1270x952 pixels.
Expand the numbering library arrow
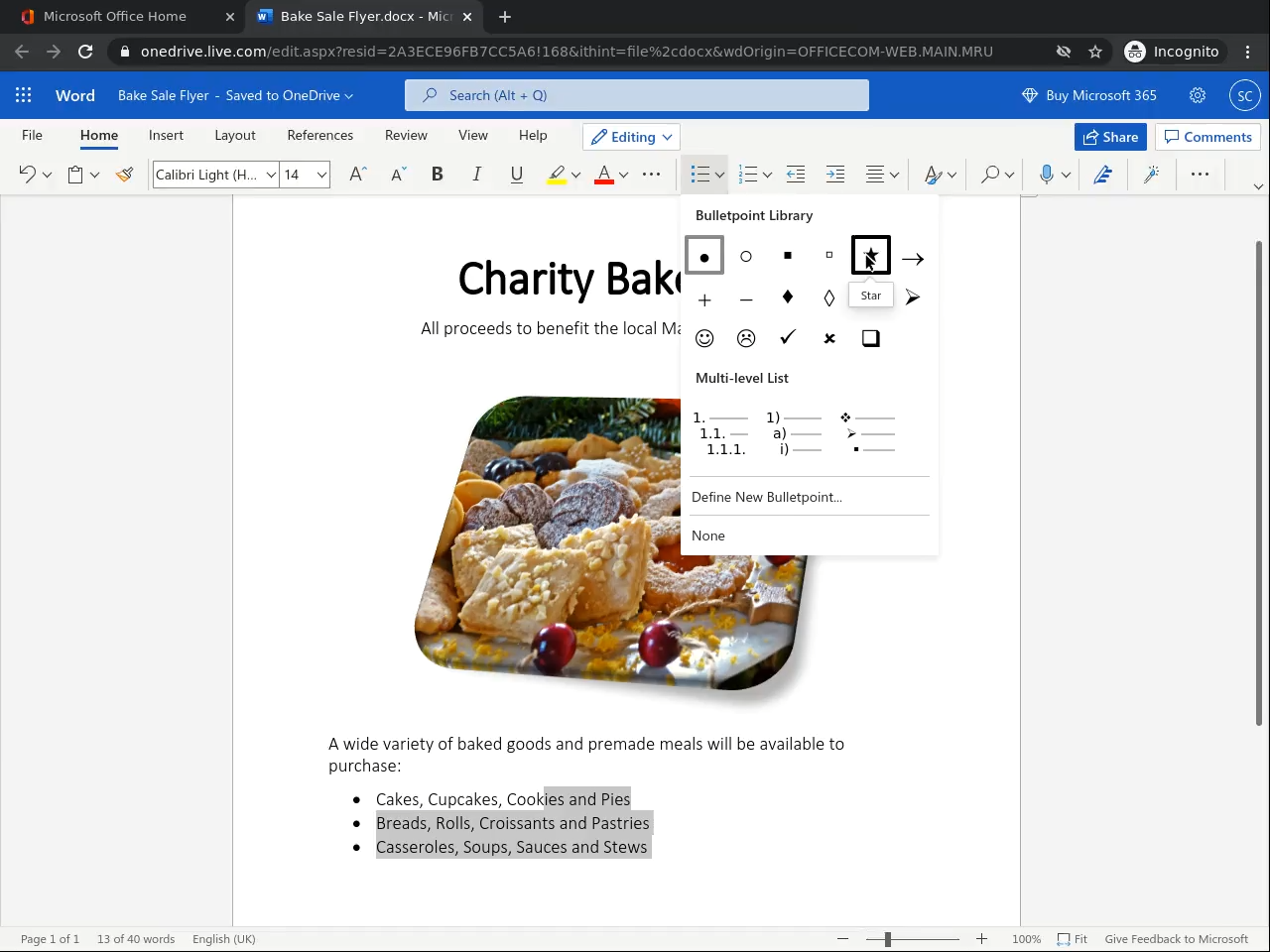point(767,175)
